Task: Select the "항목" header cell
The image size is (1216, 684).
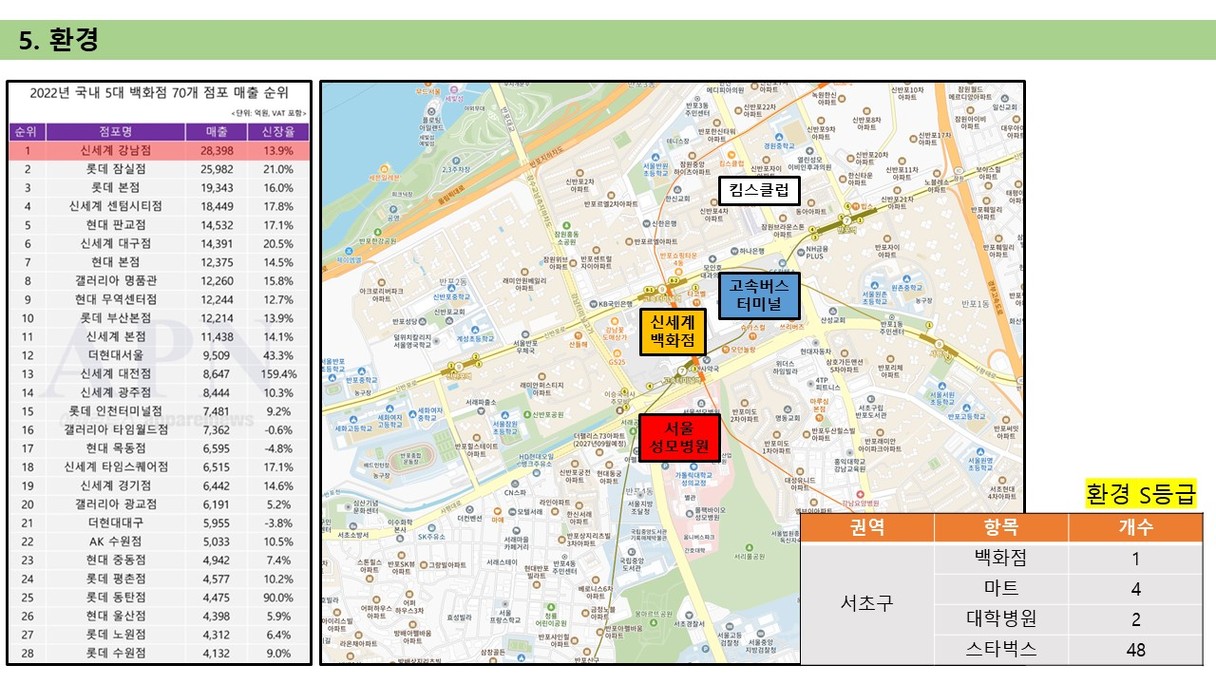Action: tap(1000, 528)
